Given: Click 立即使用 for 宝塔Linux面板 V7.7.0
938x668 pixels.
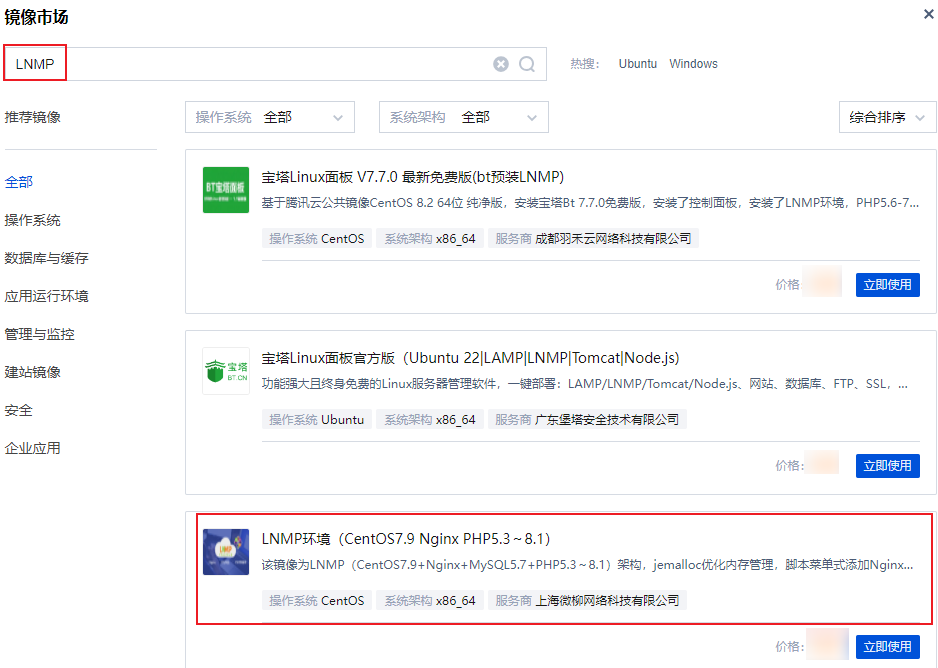Looking at the screenshot, I should point(887,285).
